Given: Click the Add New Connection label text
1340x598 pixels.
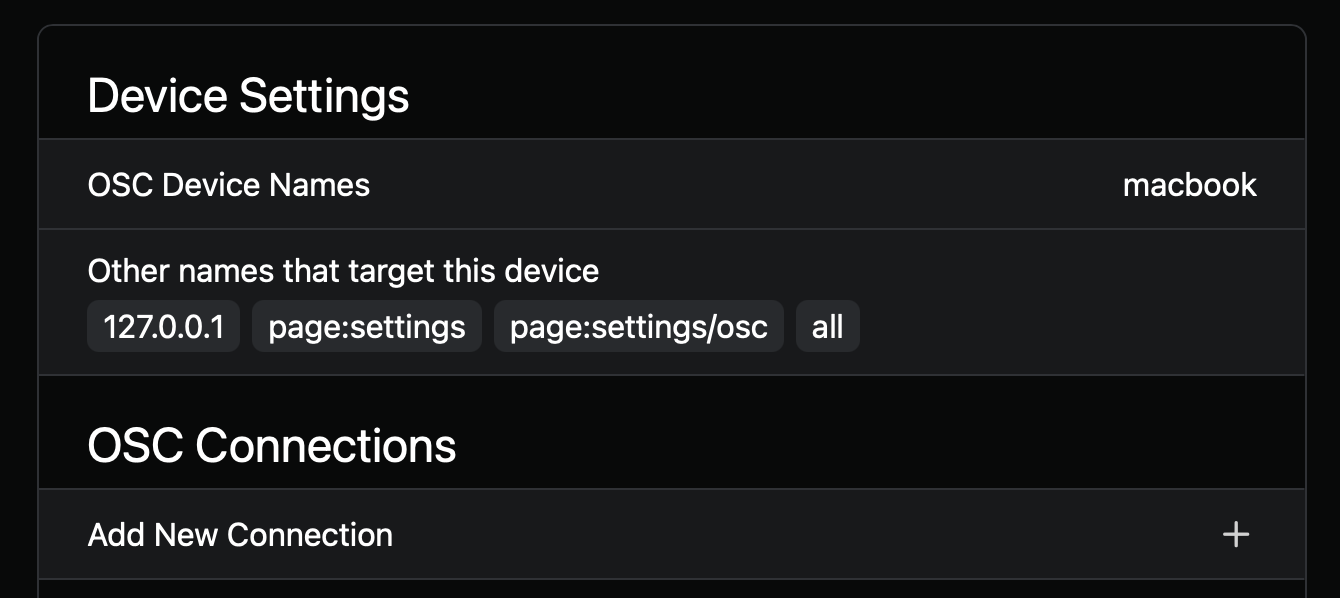Looking at the screenshot, I should 240,534.
